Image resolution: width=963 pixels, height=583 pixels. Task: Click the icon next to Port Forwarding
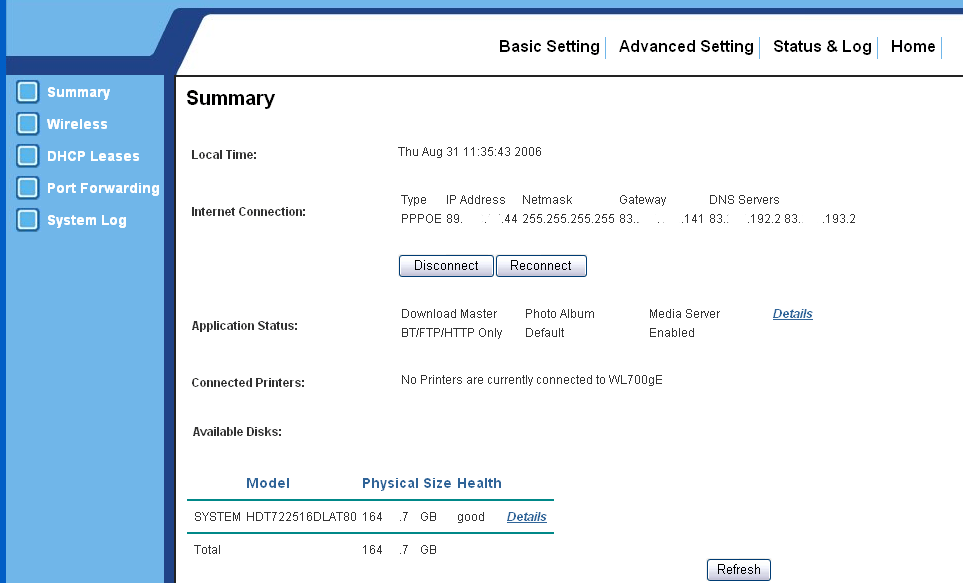[28, 188]
